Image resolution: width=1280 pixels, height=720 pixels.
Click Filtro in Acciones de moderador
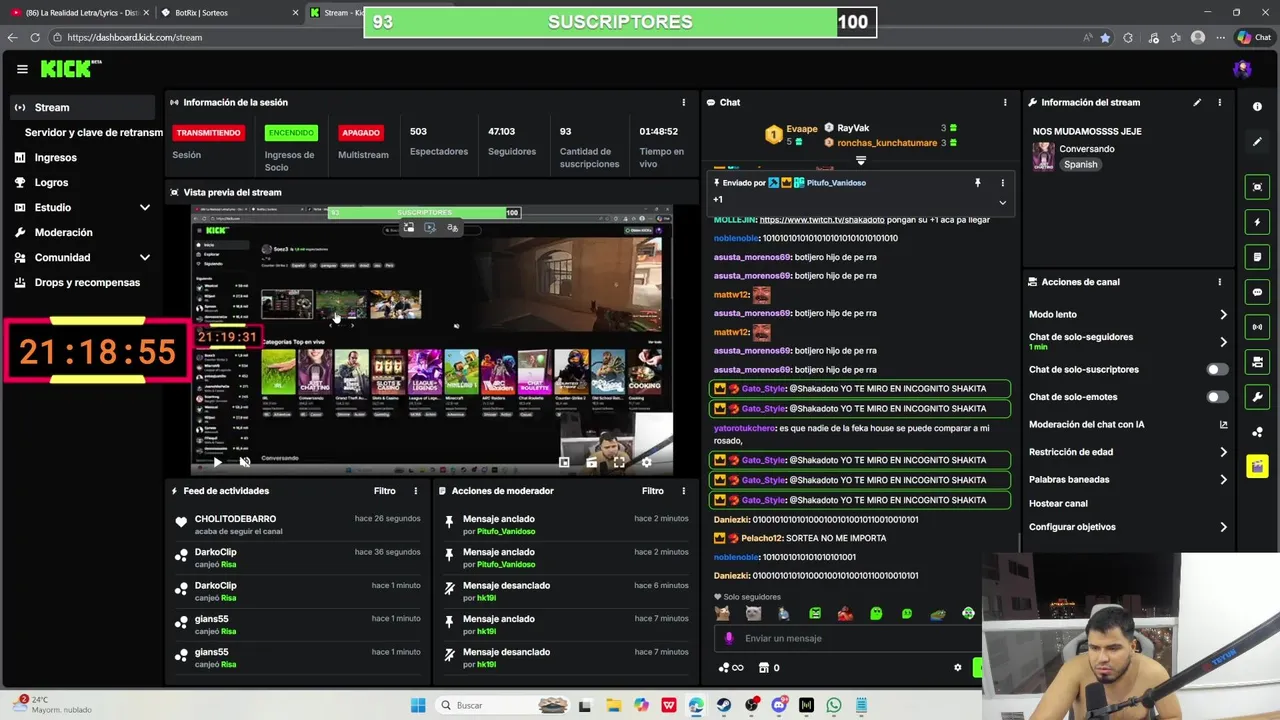click(x=652, y=491)
